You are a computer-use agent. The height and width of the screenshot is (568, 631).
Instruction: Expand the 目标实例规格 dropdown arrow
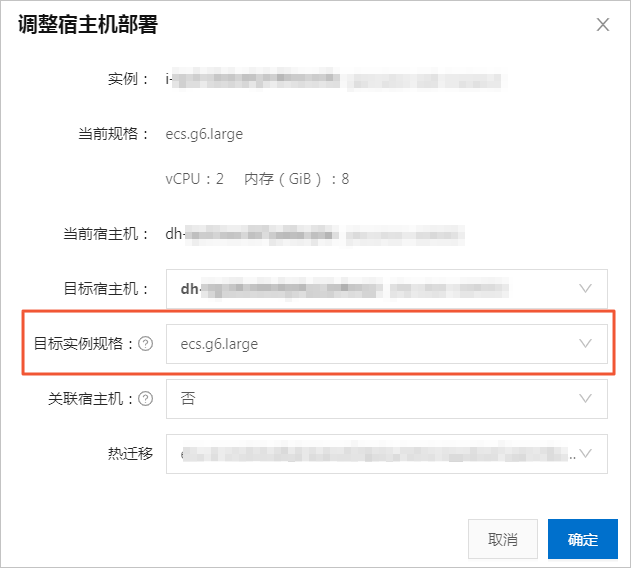click(585, 343)
